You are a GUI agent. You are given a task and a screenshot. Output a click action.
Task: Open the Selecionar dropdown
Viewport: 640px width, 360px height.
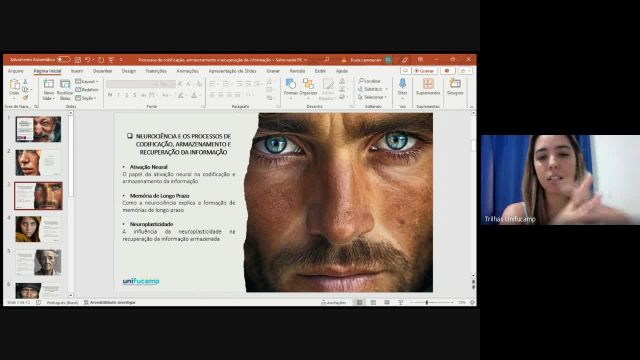373,97
